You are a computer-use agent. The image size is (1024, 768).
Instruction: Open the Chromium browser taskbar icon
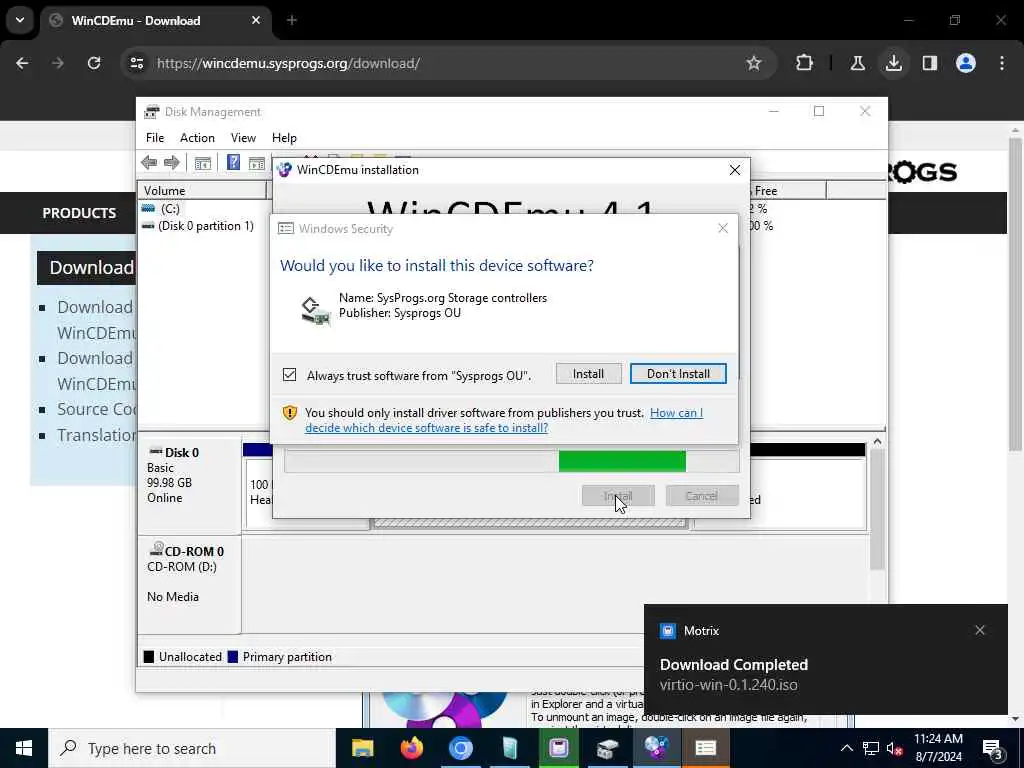tap(460, 748)
